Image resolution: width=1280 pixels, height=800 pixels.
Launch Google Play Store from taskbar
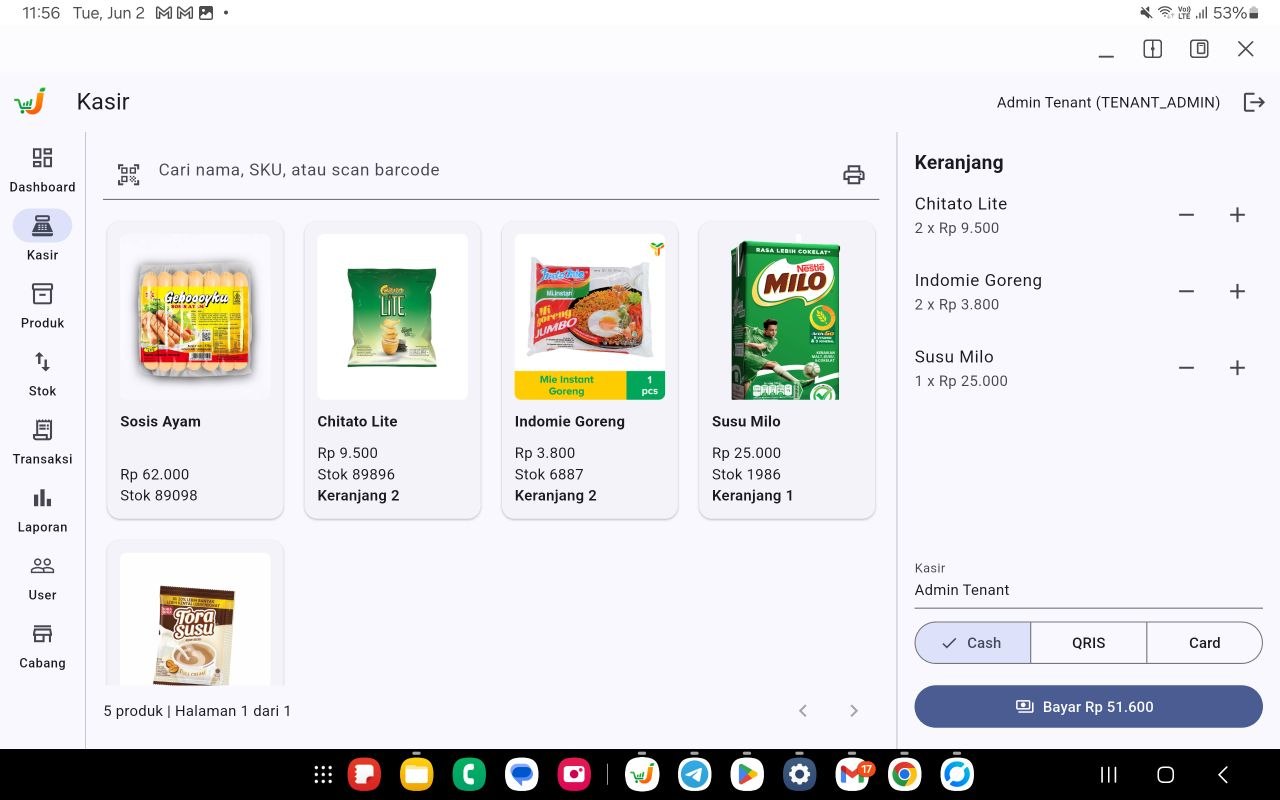pyautogui.click(x=746, y=774)
